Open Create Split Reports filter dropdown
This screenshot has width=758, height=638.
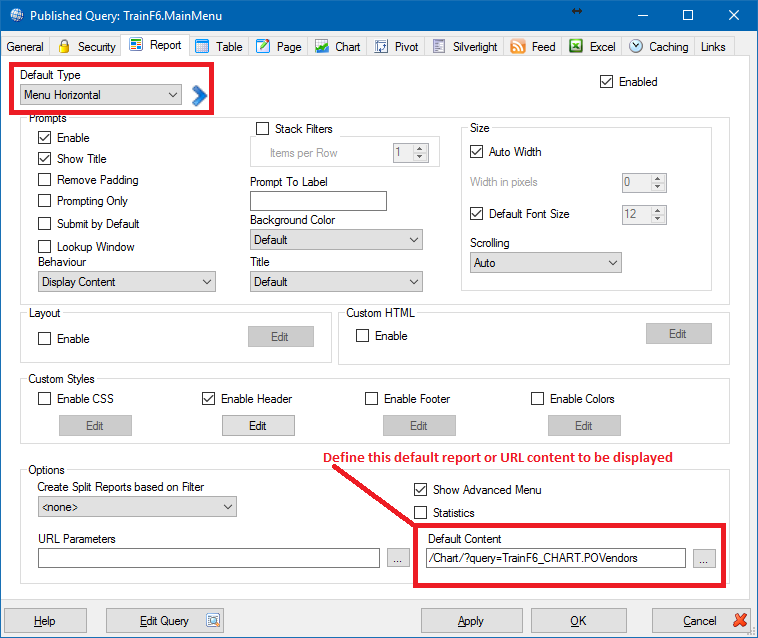[x=137, y=507]
